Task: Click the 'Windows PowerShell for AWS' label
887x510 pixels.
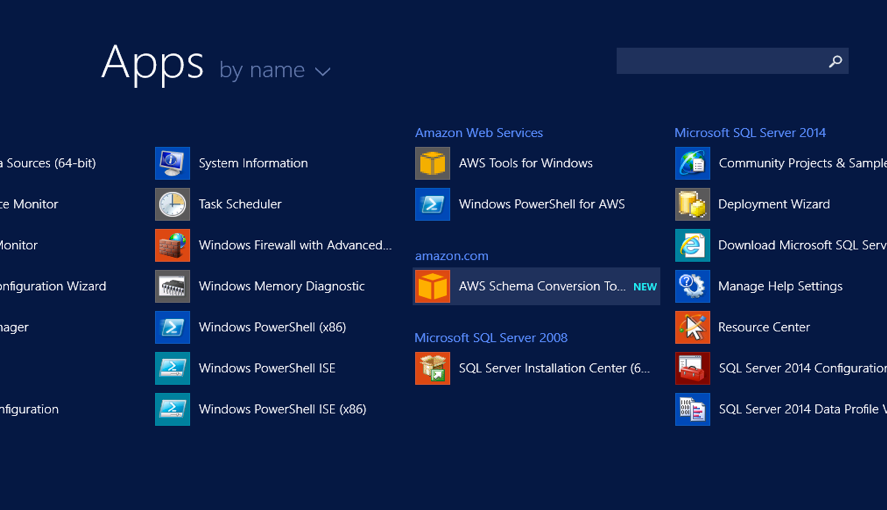Action: pos(542,204)
